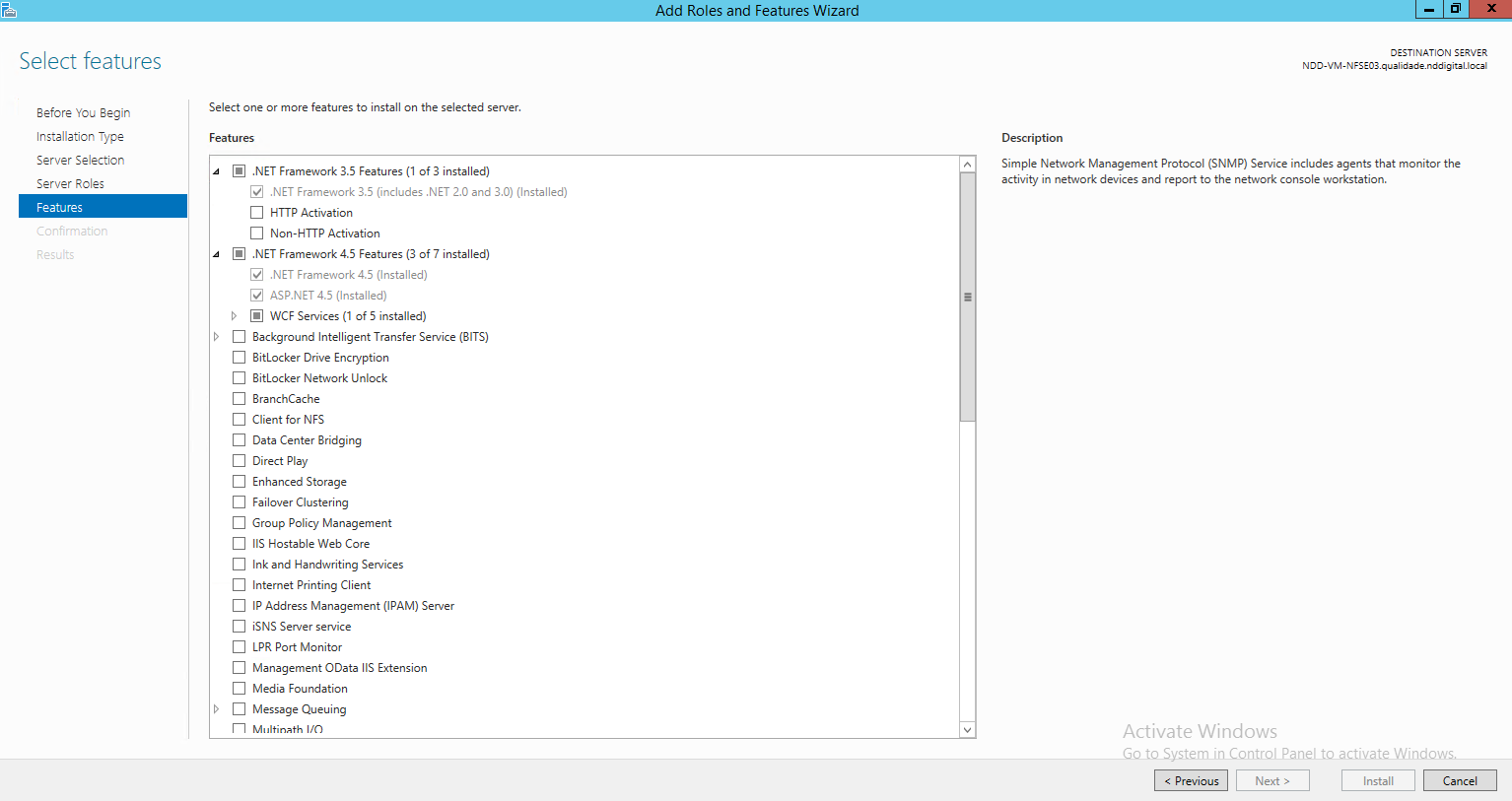
Task: Check the Data Center Bridging feature
Action: (x=239, y=439)
